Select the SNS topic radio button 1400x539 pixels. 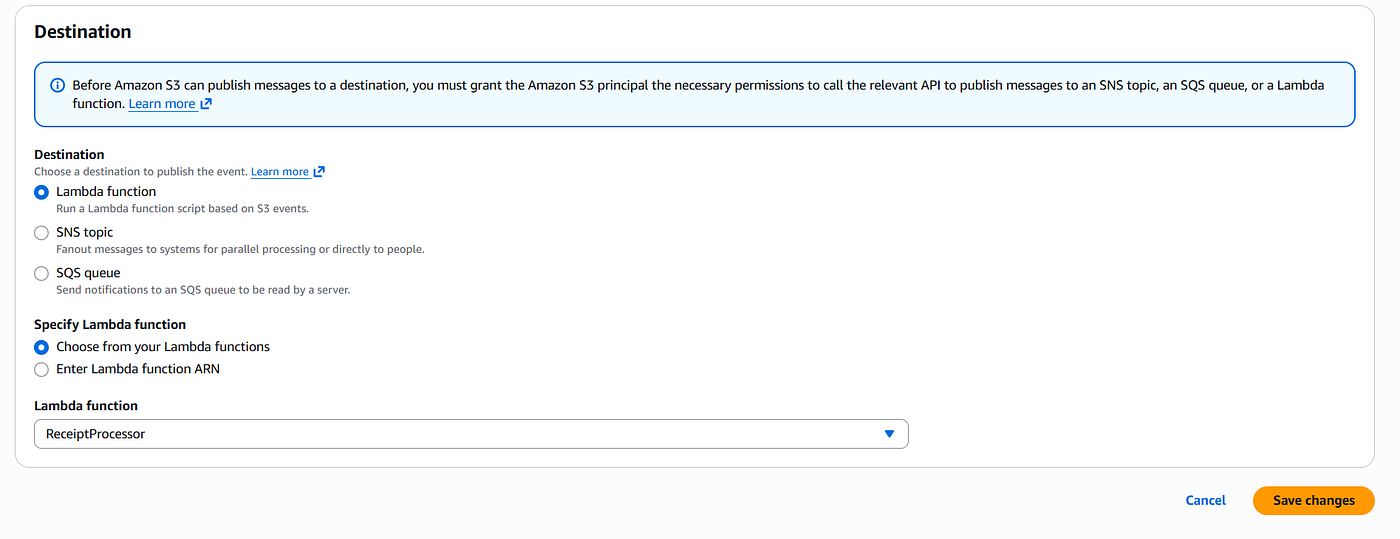(x=41, y=233)
